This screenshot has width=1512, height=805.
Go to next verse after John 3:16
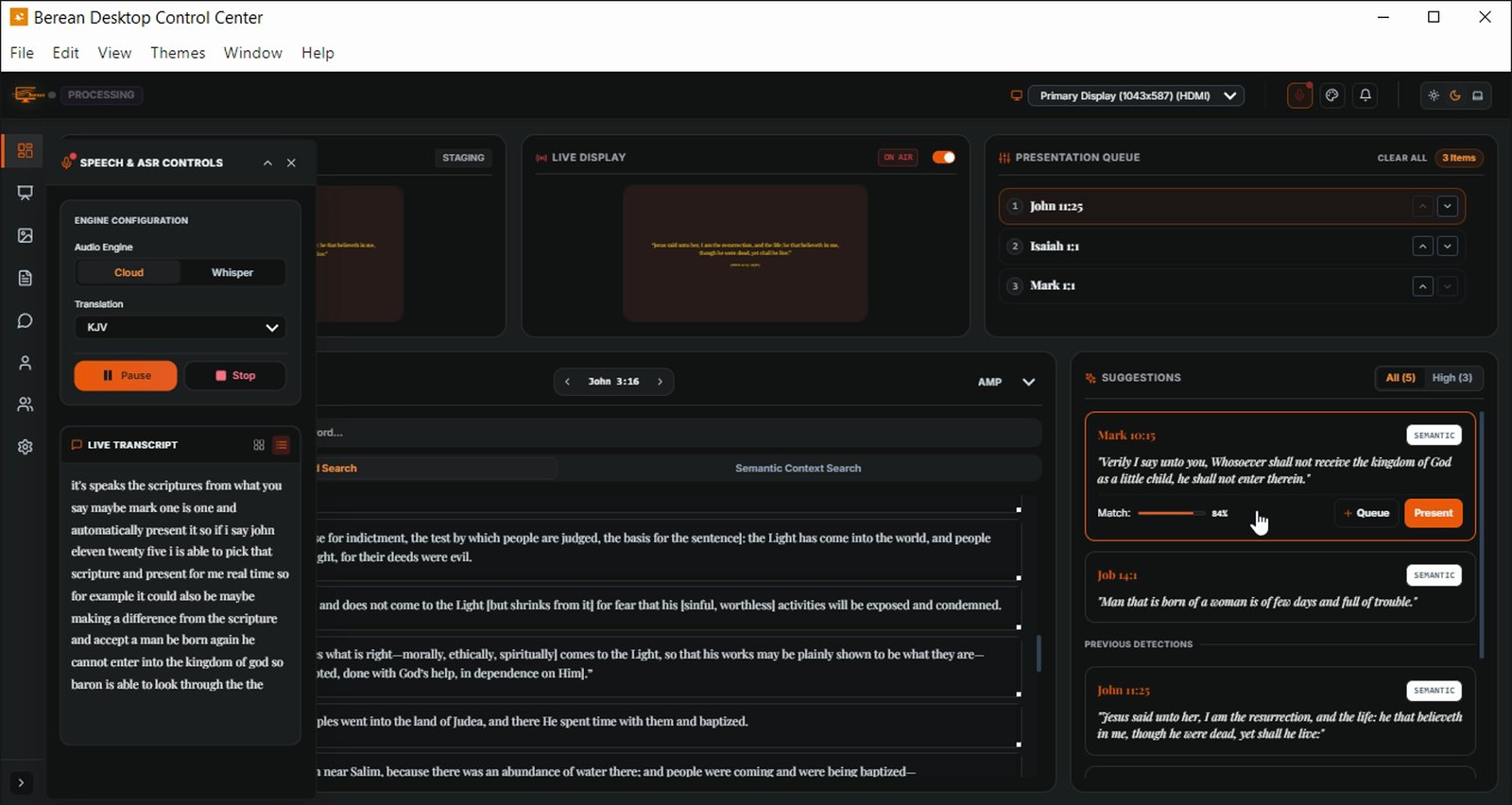point(660,382)
